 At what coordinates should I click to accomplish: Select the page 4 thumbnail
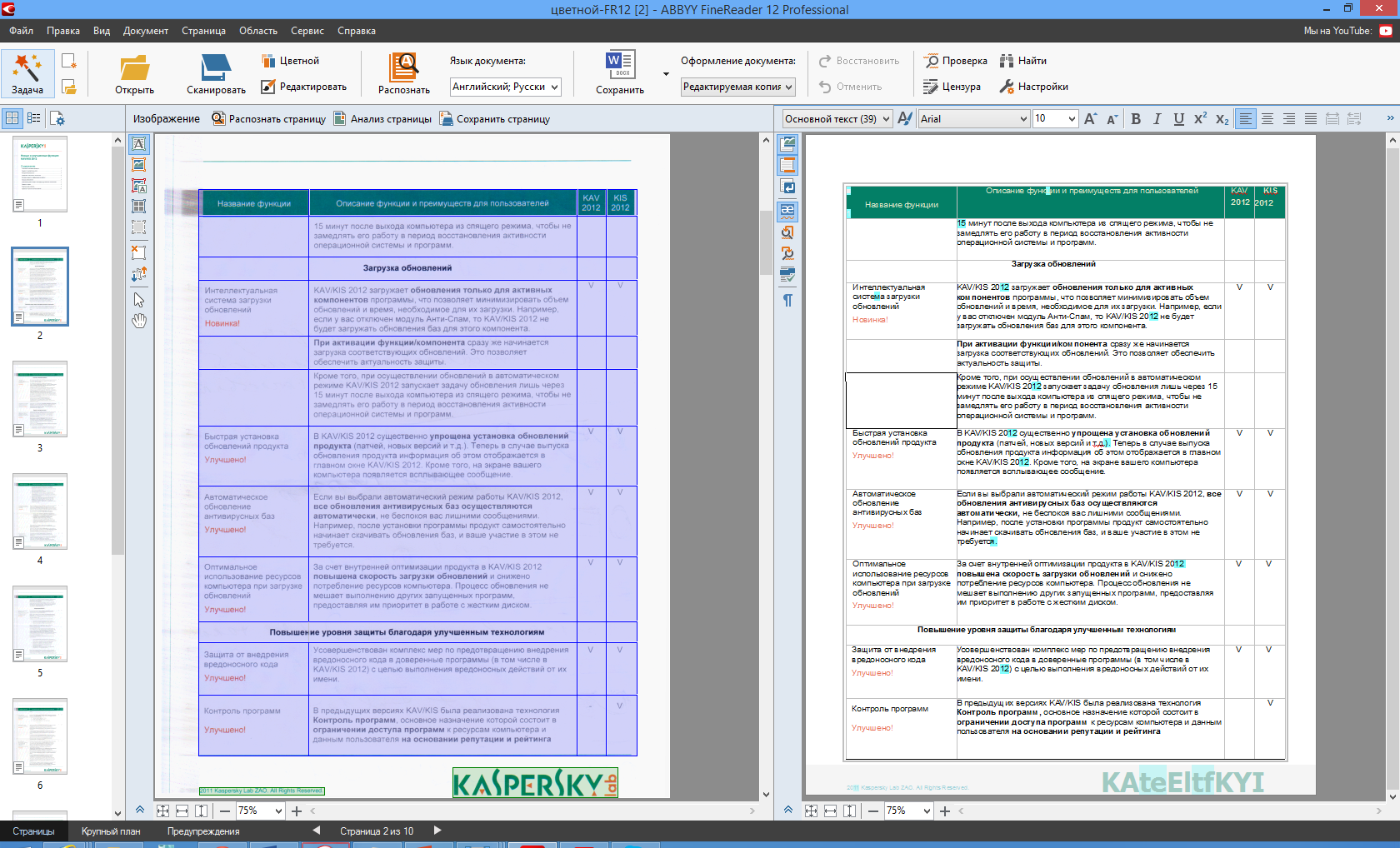click(x=40, y=512)
